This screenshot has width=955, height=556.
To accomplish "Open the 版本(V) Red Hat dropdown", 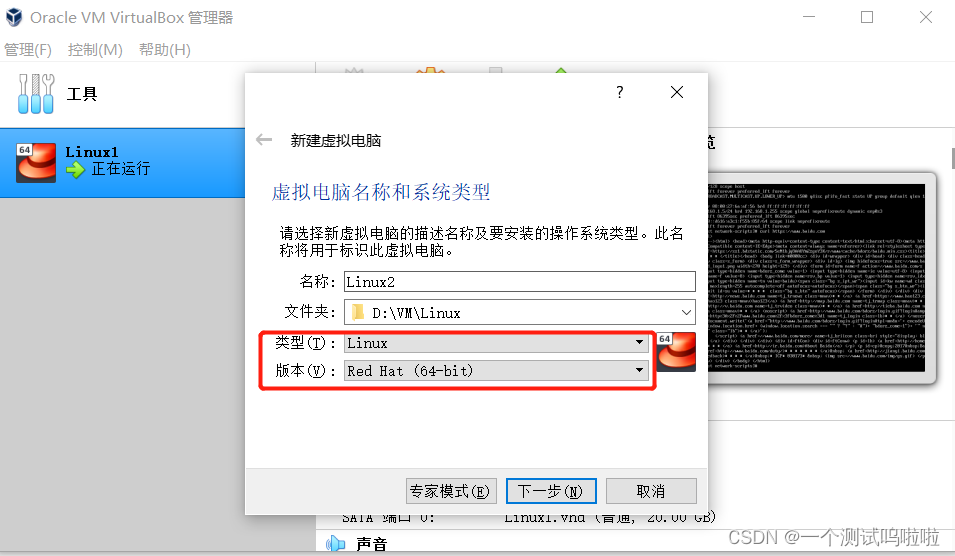I will click(495, 370).
